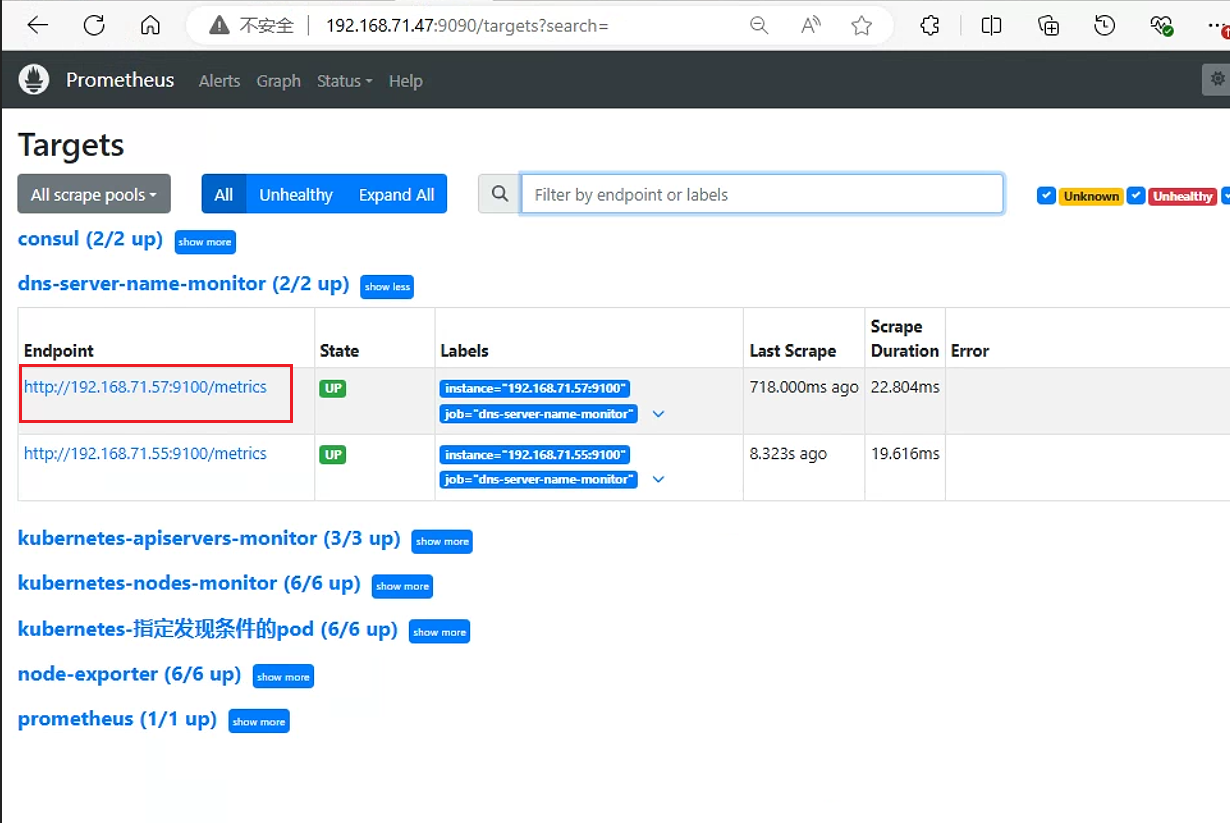
Task: Toggle the Unhealthy state checkbox
Action: coord(1135,196)
